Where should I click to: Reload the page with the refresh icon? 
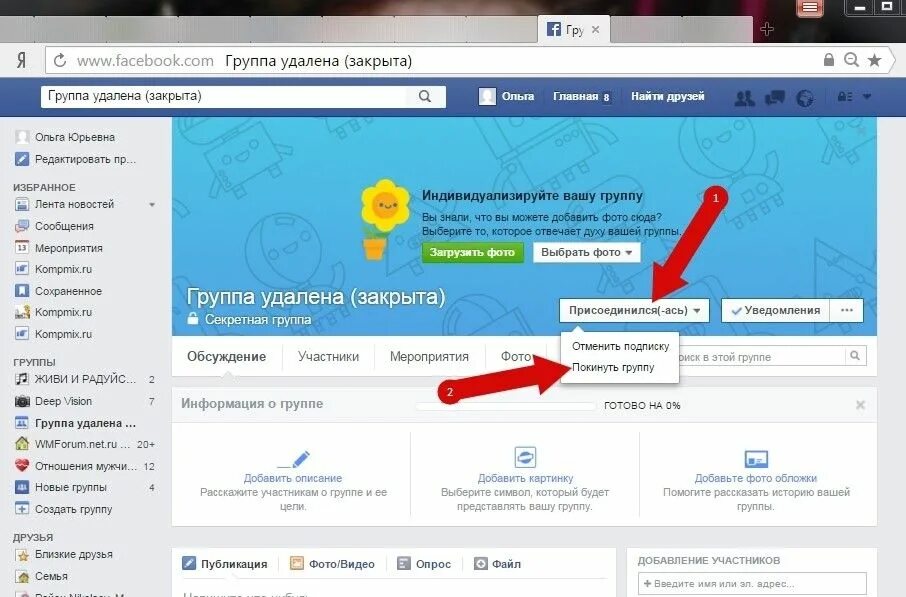tap(60, 60)
